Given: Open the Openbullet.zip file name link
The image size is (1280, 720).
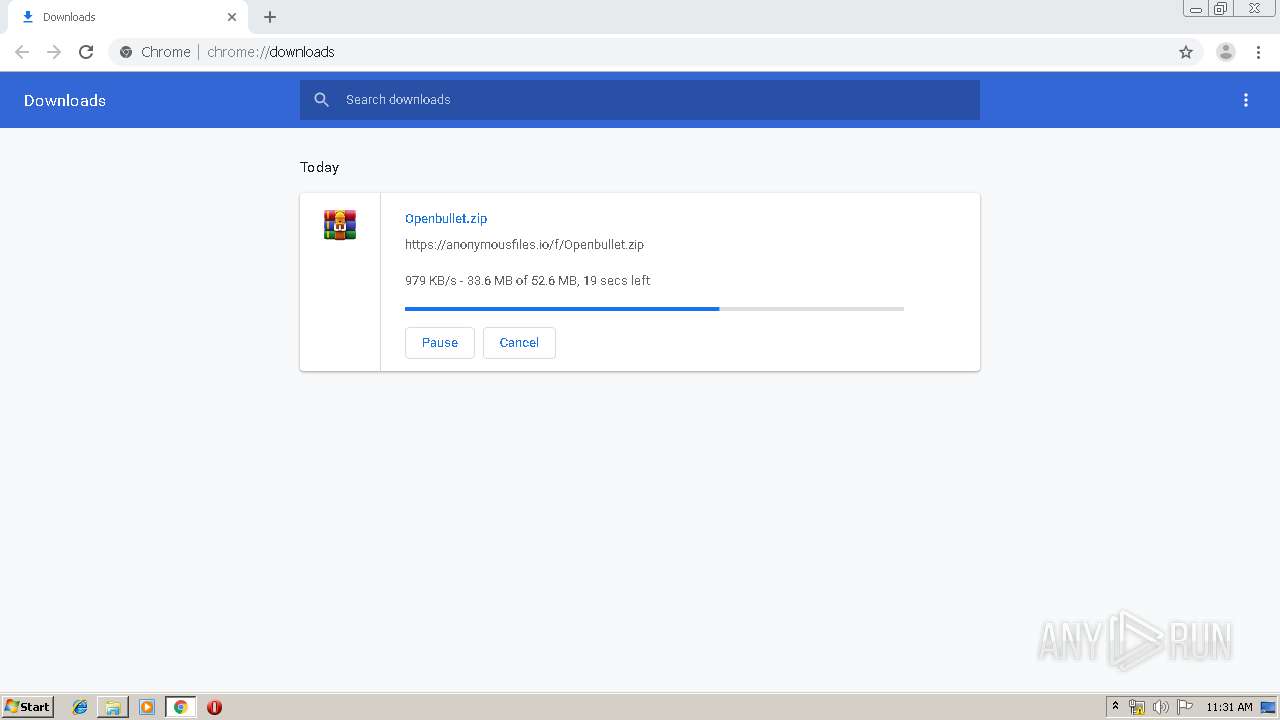Looking at the screenshot, I should 446,219.
